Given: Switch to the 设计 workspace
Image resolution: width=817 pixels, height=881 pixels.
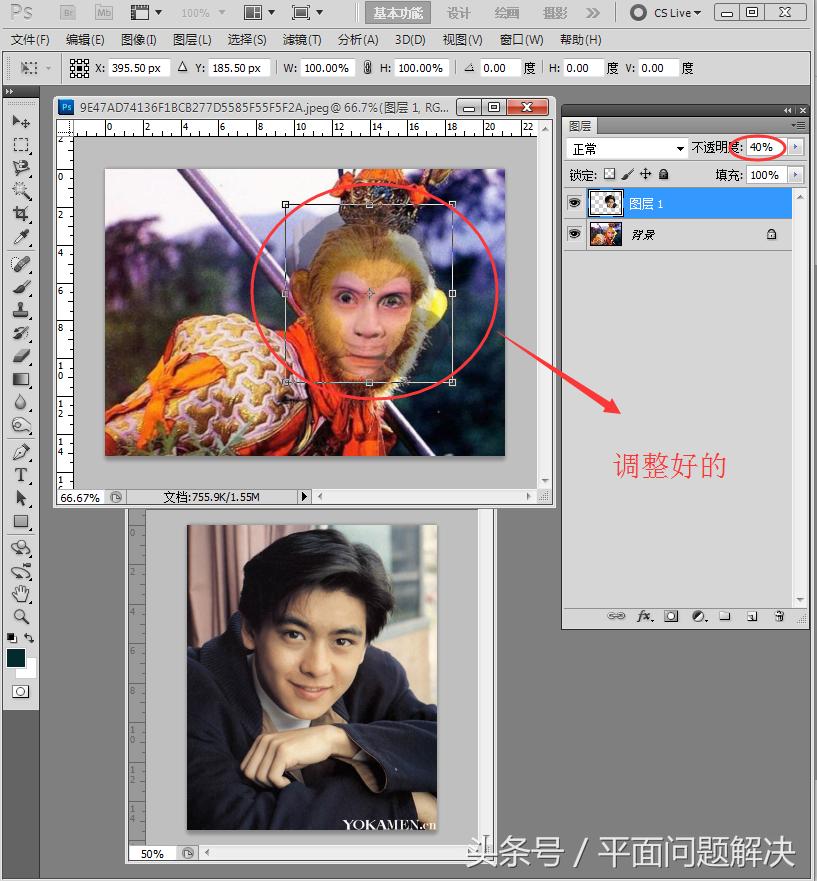Looking at the screenshot, I should click(458, 13).
